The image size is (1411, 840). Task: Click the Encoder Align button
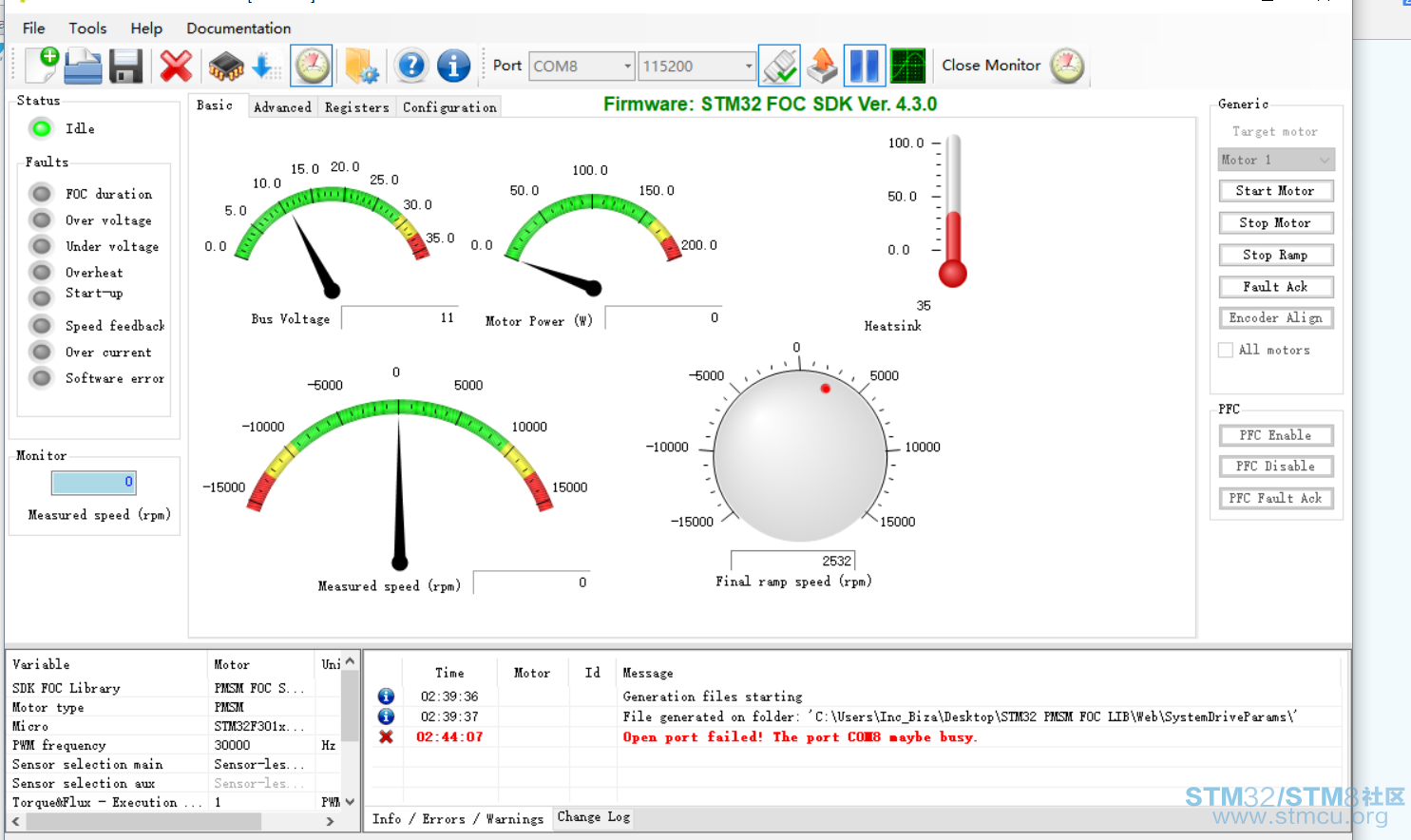point(1276,317)
